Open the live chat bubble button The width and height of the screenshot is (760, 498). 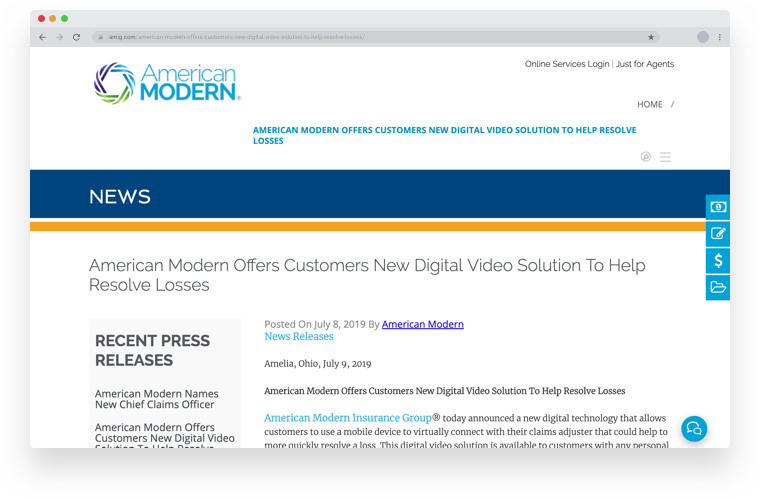pyautogui.click(x=694, y=429)
